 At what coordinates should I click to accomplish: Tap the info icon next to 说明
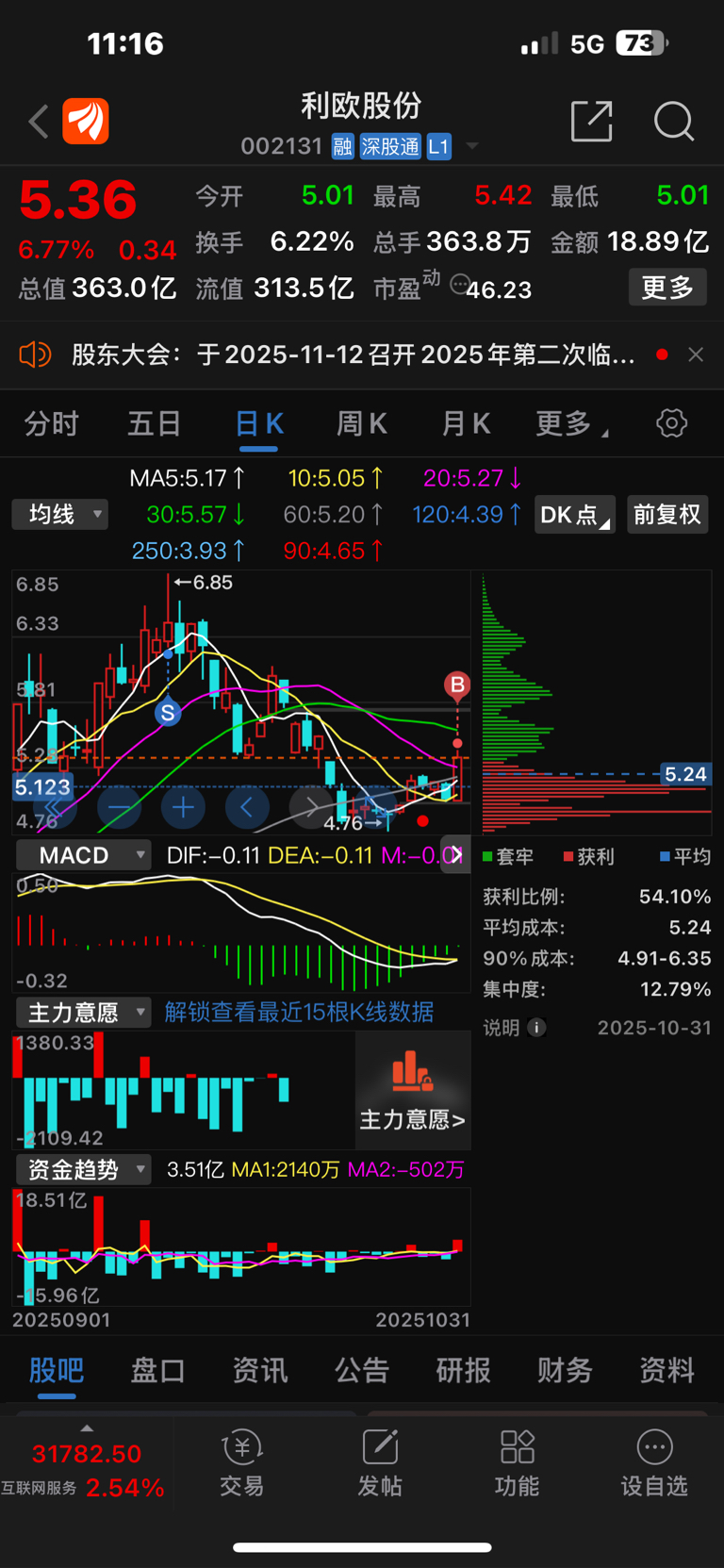(x=536, y=1028)
